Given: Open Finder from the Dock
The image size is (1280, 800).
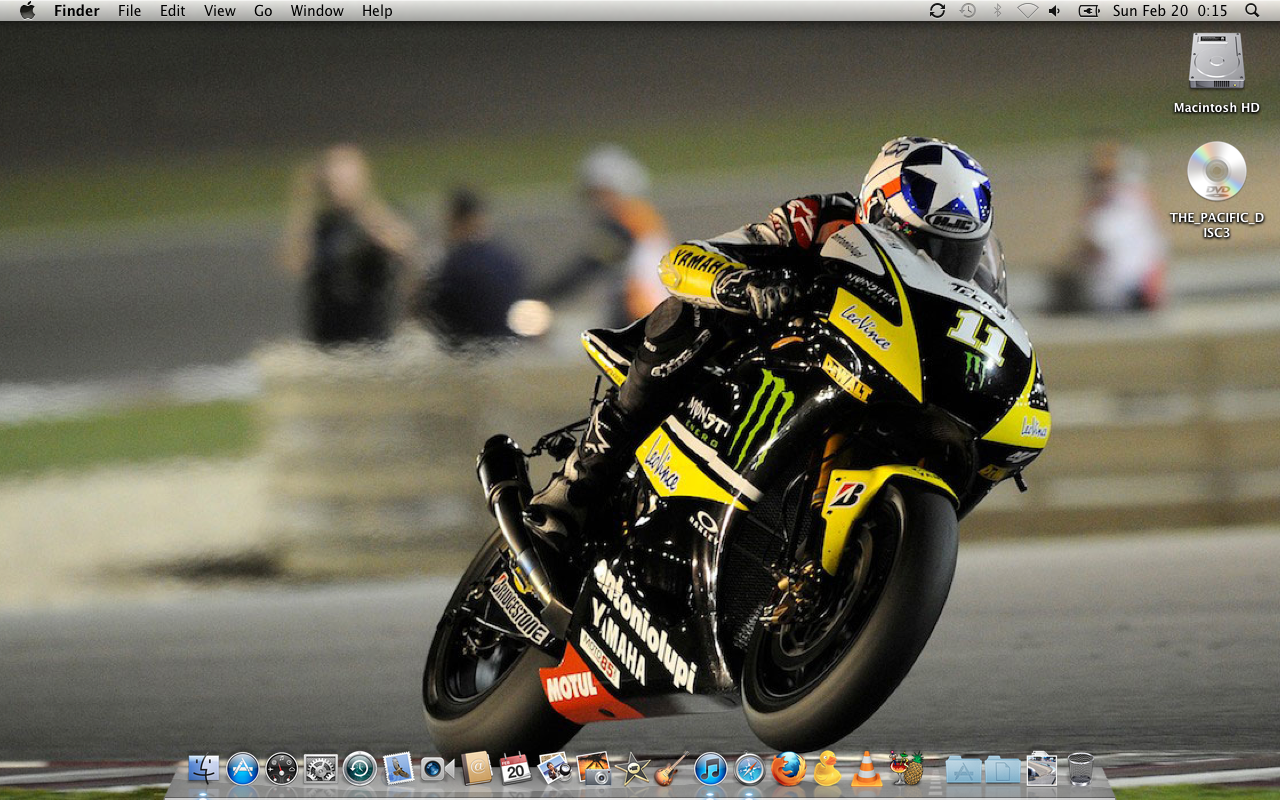Looking at the screenshot, I should click(204, 768).
